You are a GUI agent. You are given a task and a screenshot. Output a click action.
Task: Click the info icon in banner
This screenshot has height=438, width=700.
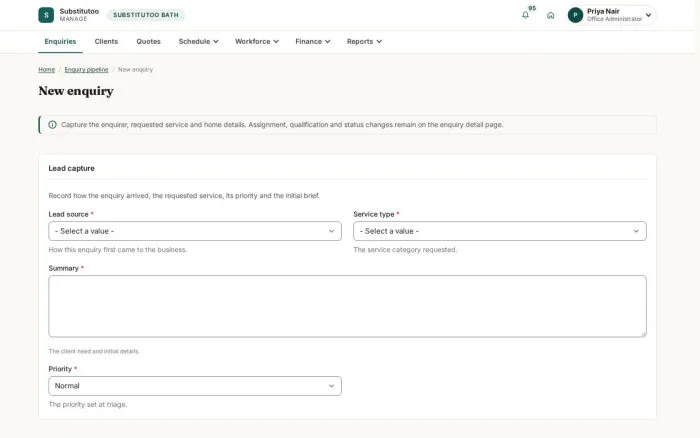[52, 125]
